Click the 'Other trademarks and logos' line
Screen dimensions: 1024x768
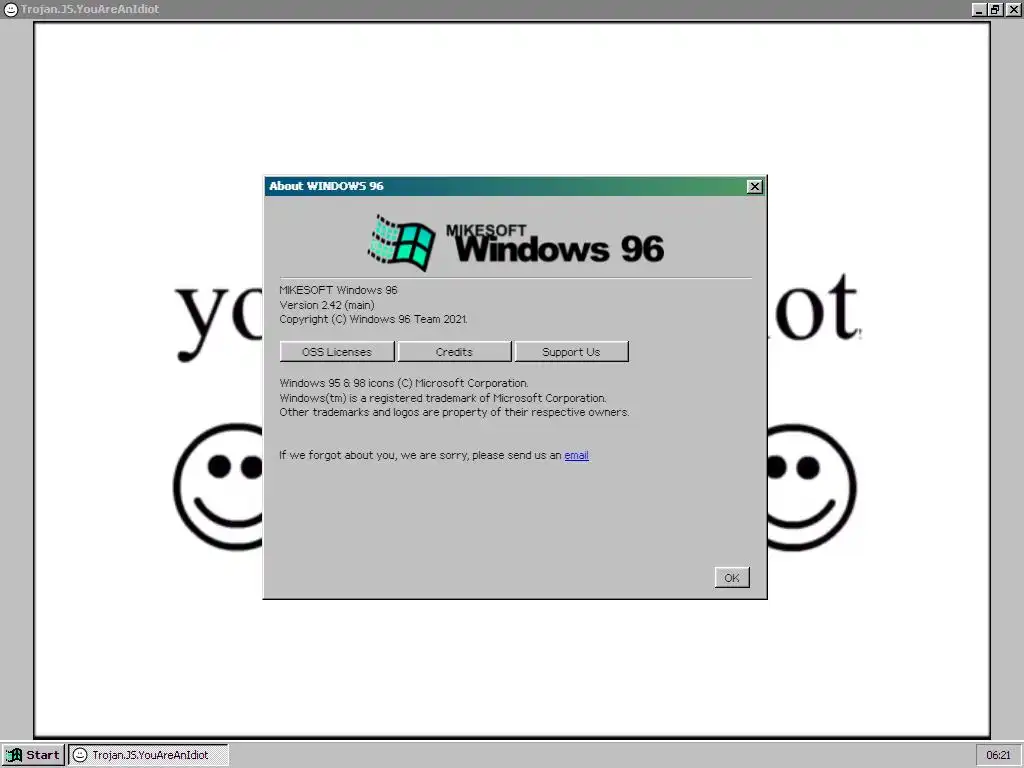[x=455, y=412]
